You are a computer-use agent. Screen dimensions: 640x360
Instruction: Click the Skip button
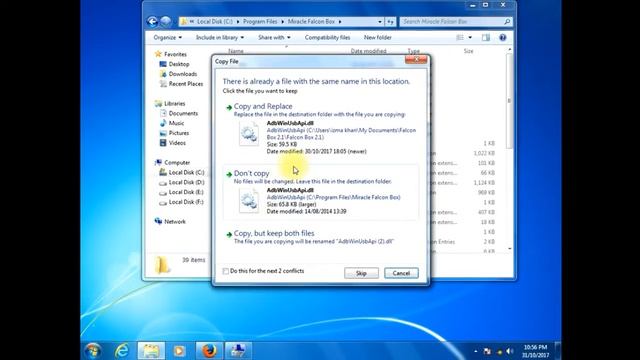361,273
